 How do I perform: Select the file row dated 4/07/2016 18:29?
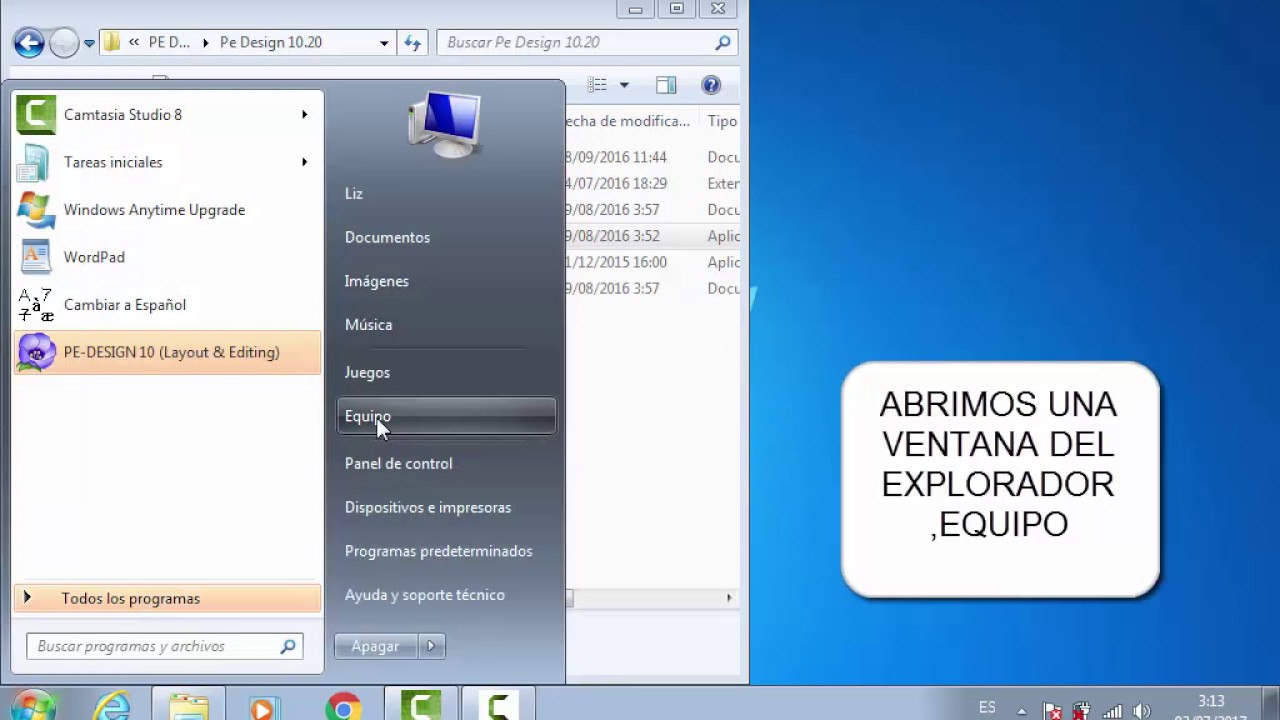pos(653,184)
